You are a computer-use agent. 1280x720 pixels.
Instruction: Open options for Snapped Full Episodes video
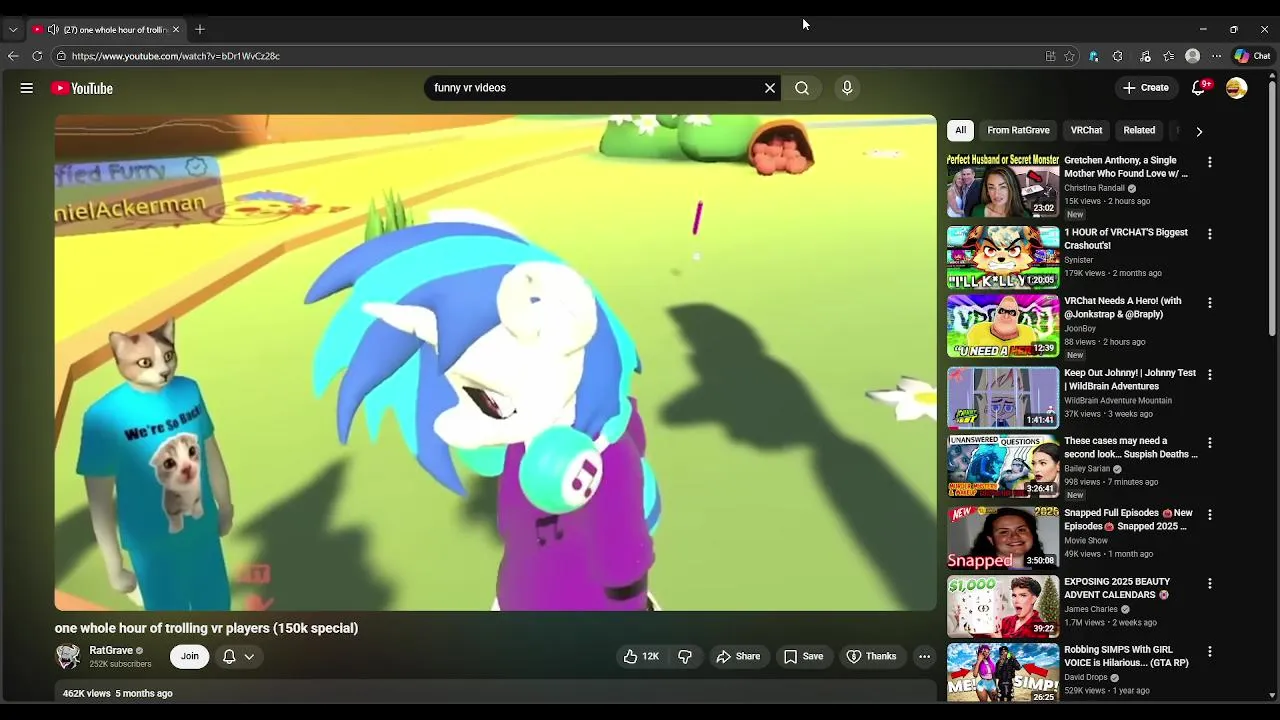pyautogui.click(x=1209, y=514)
